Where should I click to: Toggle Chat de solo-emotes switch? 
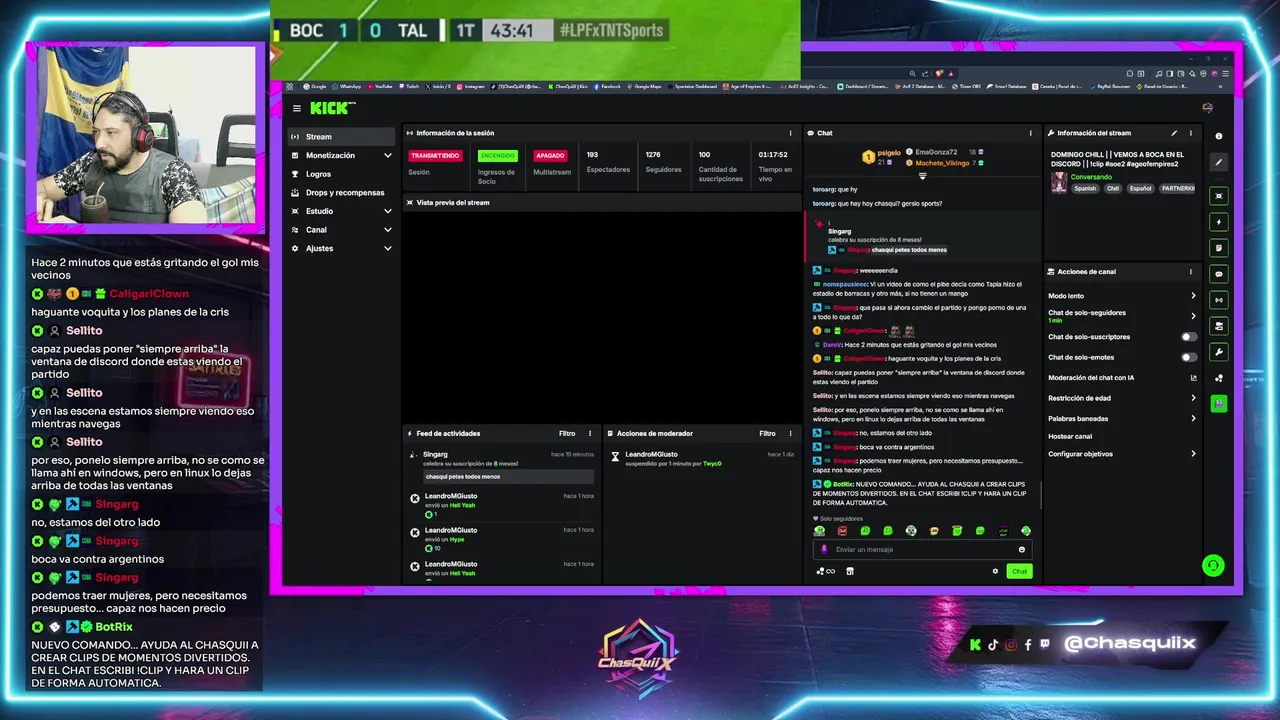[x=1188, y=357]
